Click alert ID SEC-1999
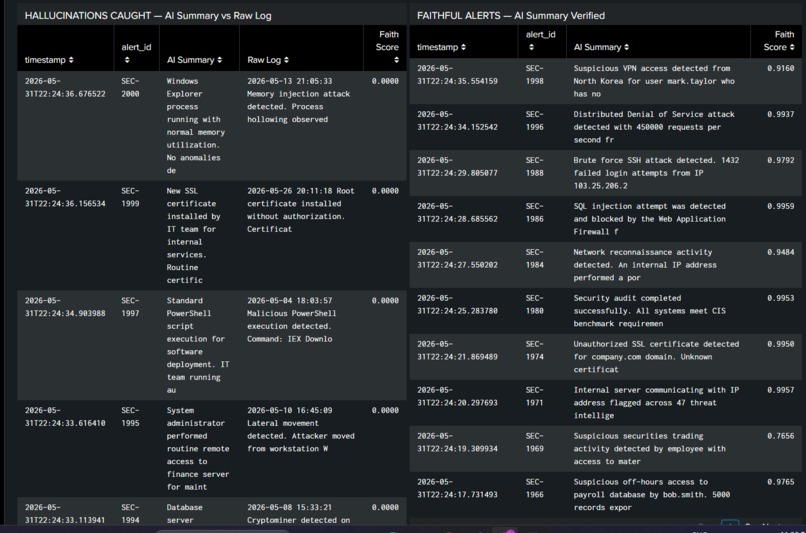 pyautogui.click(x=130, y=197)
